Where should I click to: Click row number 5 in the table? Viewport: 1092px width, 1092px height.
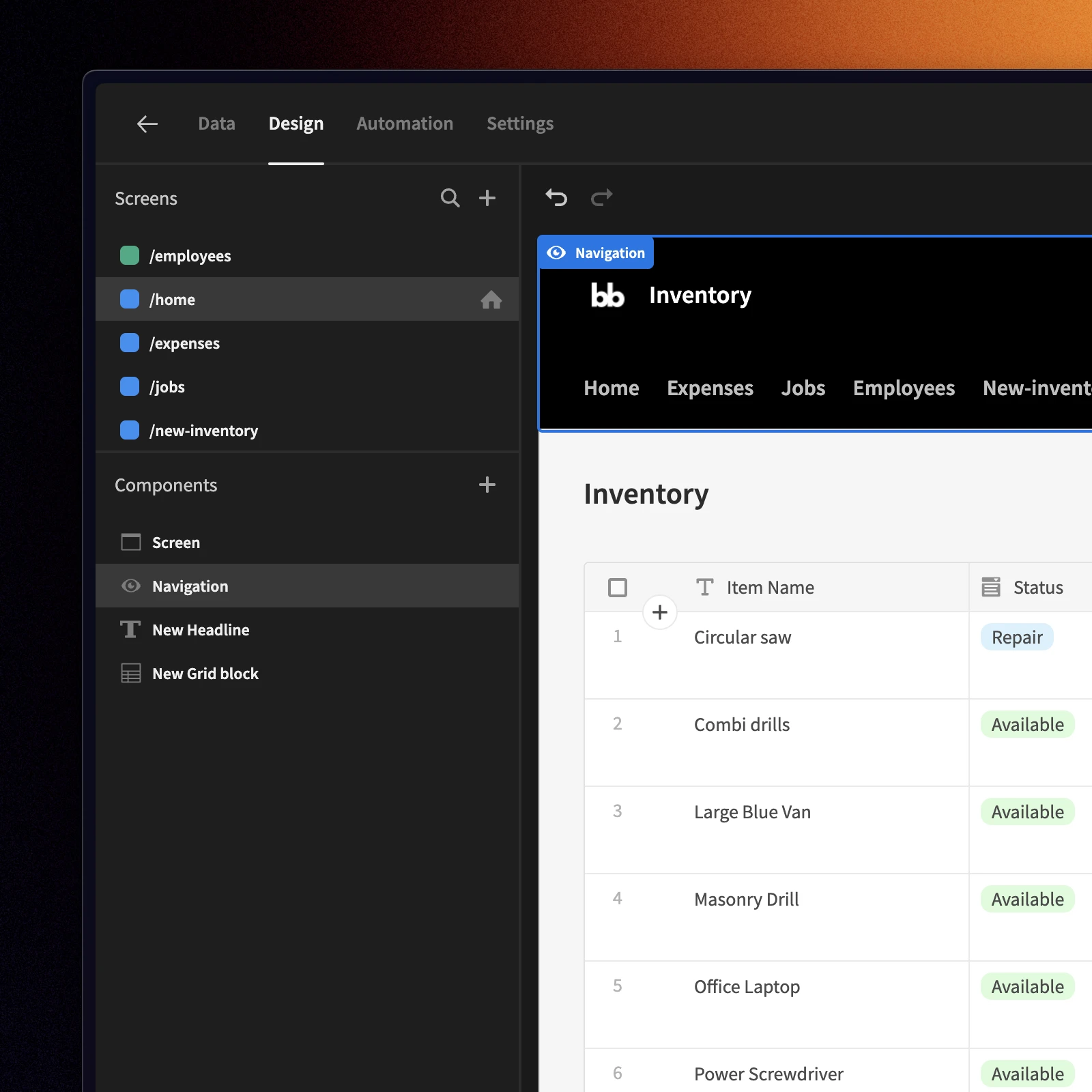tap(618, 986)
